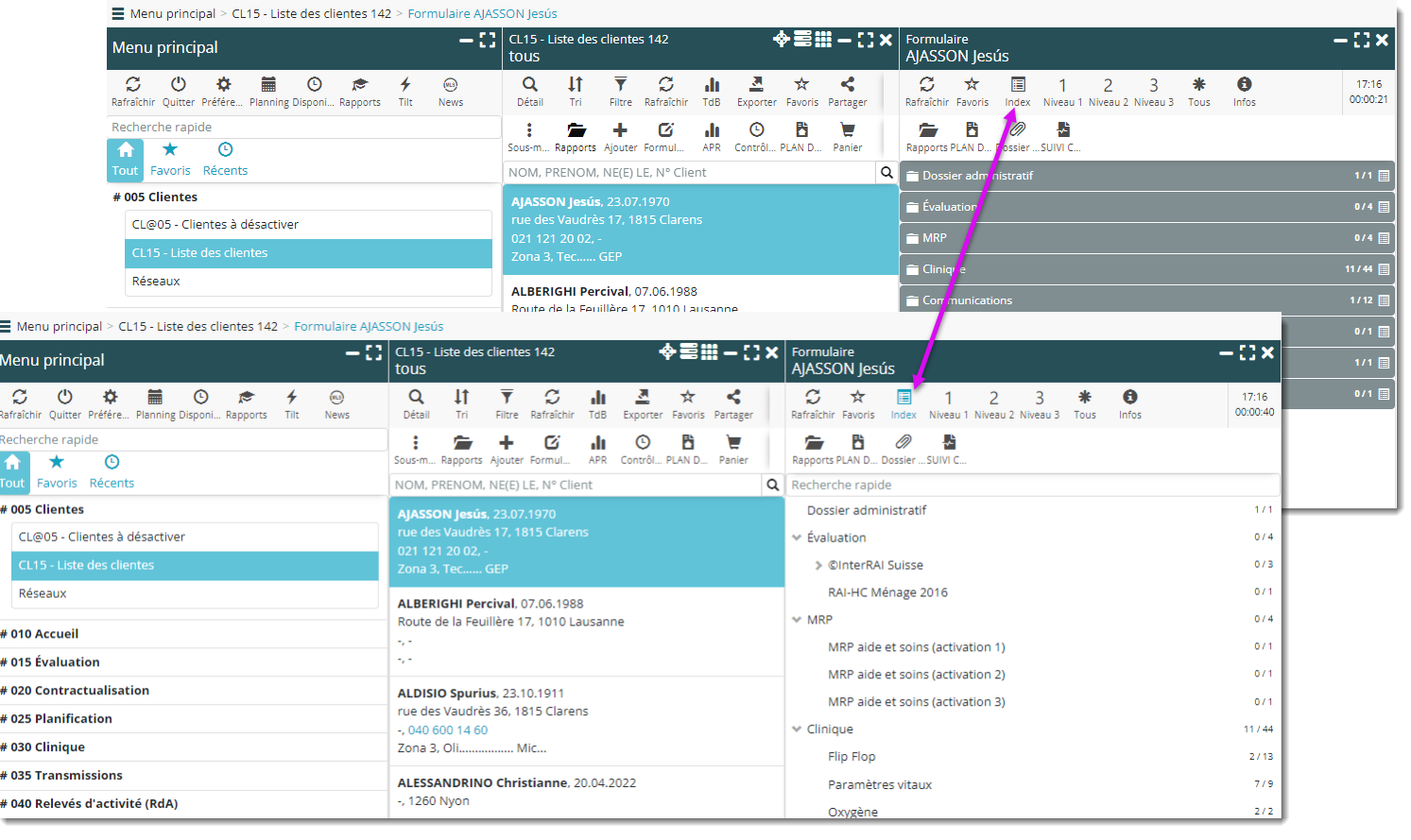The width and height of the screenshot is (1411, 840).
Task: Collapse the Évaluation tree node with chevron
Action: [797, 538]
